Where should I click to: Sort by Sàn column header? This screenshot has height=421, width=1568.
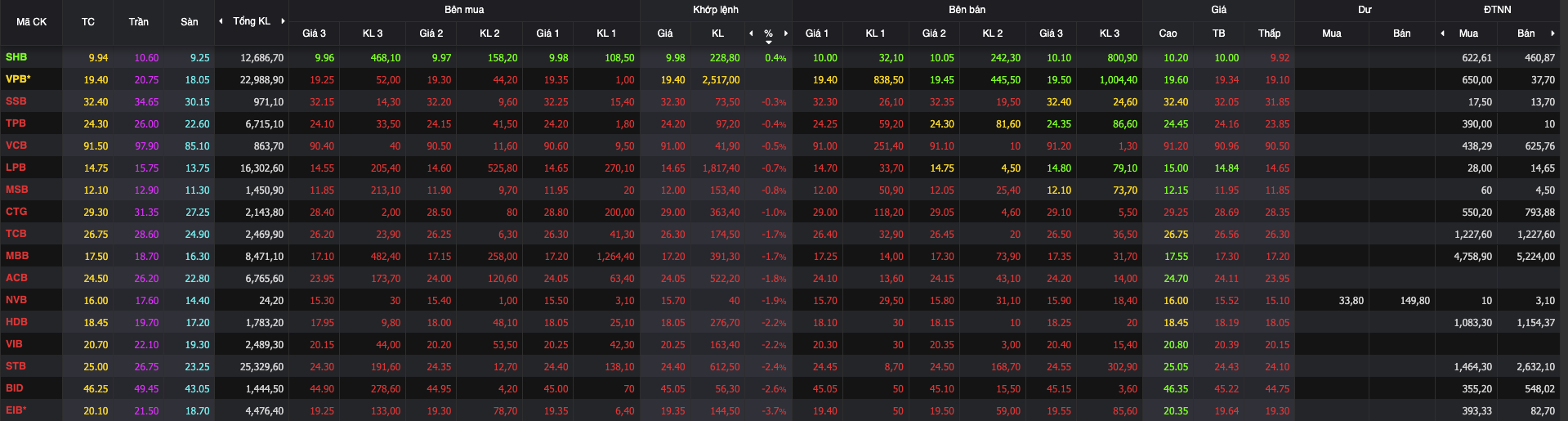point(190,22)
